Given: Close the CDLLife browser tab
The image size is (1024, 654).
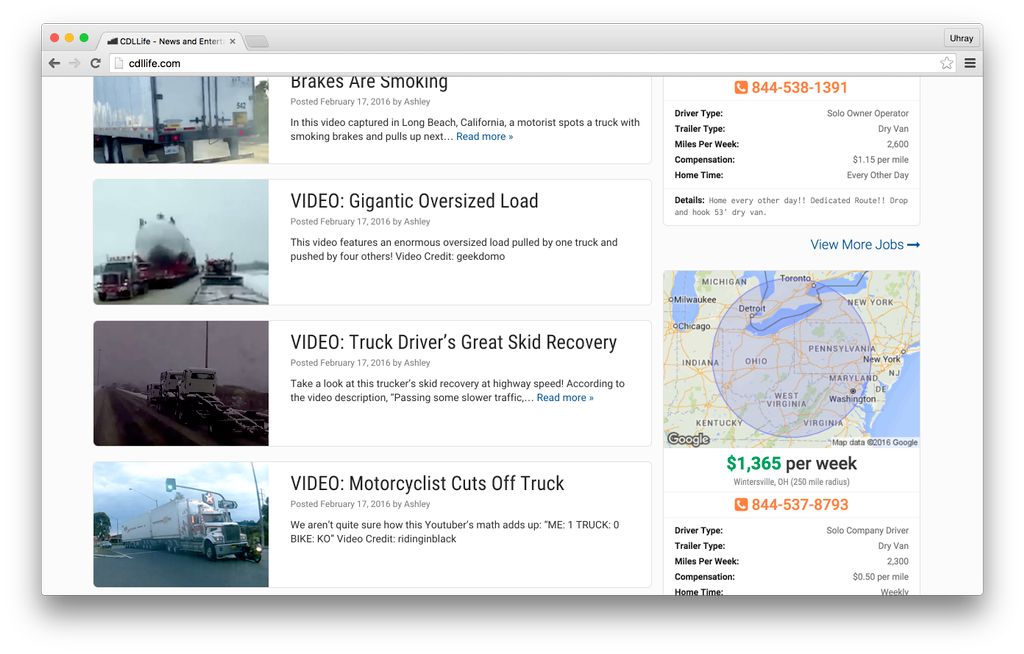Looking at the screenshot, I should (x=232, y=41).
